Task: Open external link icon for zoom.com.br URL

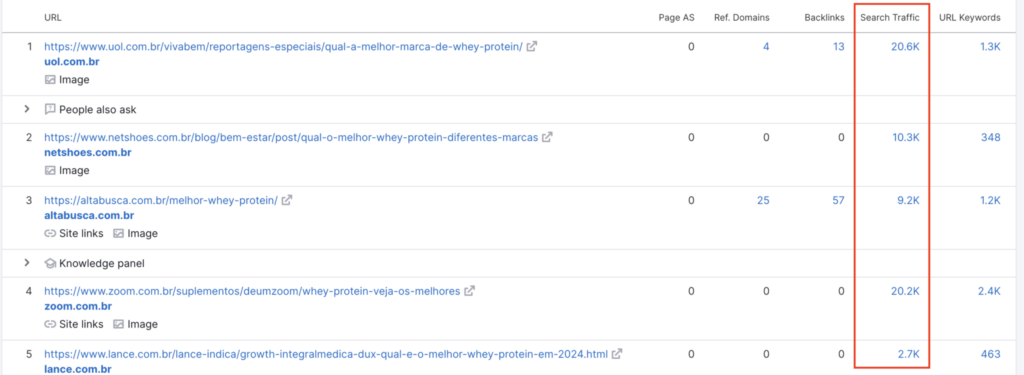Action: 469,291
